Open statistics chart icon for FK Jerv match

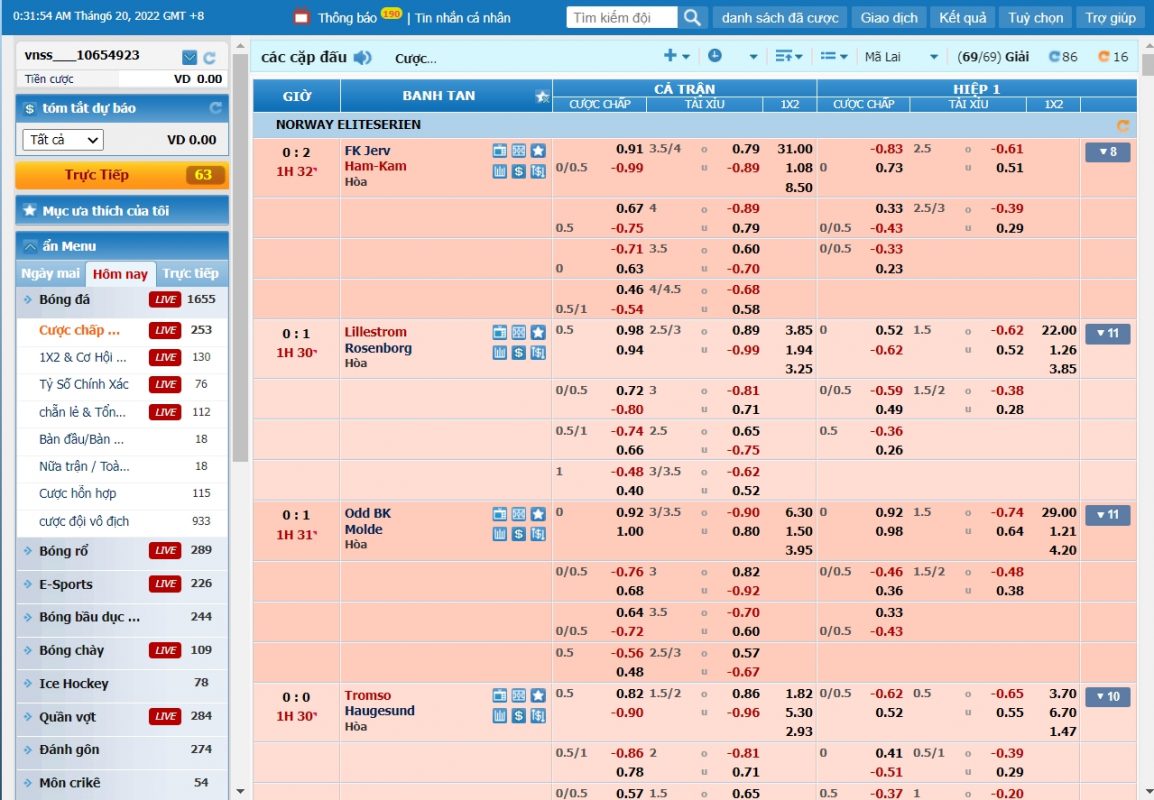tap(500, 171)
